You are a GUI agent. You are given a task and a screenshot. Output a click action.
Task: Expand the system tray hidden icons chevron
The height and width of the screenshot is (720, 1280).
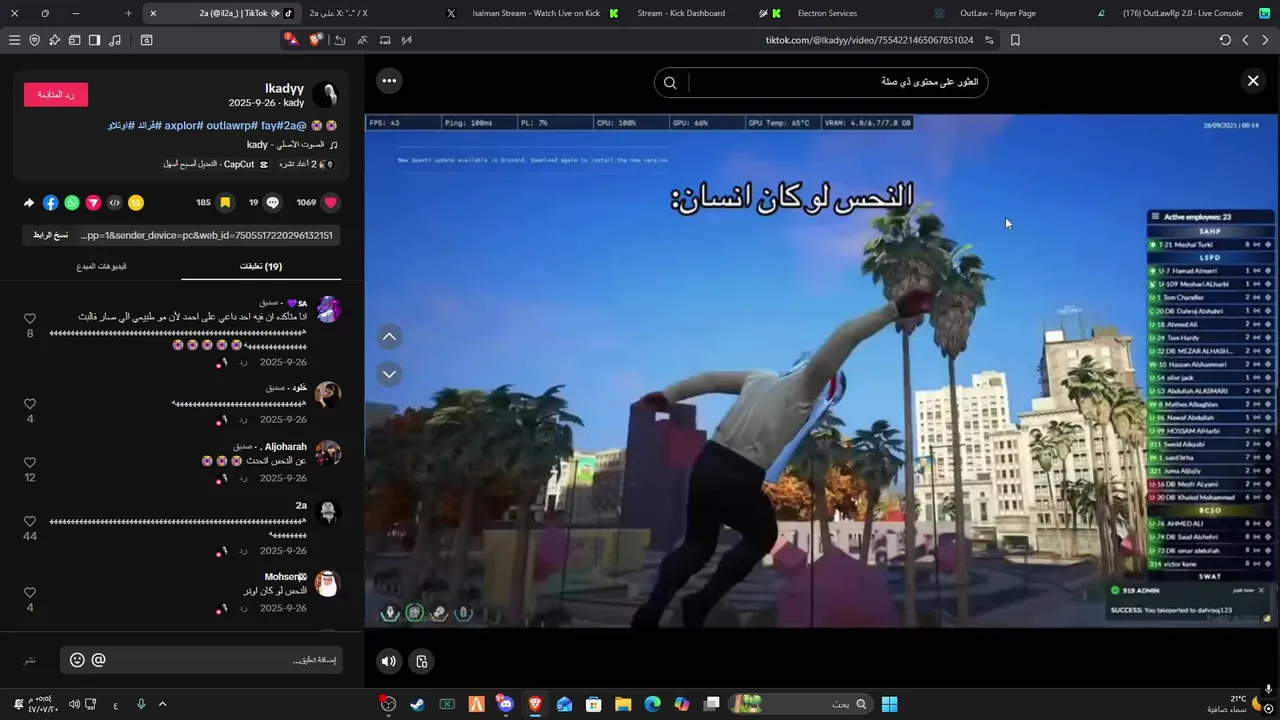click(x=162, y=704)
